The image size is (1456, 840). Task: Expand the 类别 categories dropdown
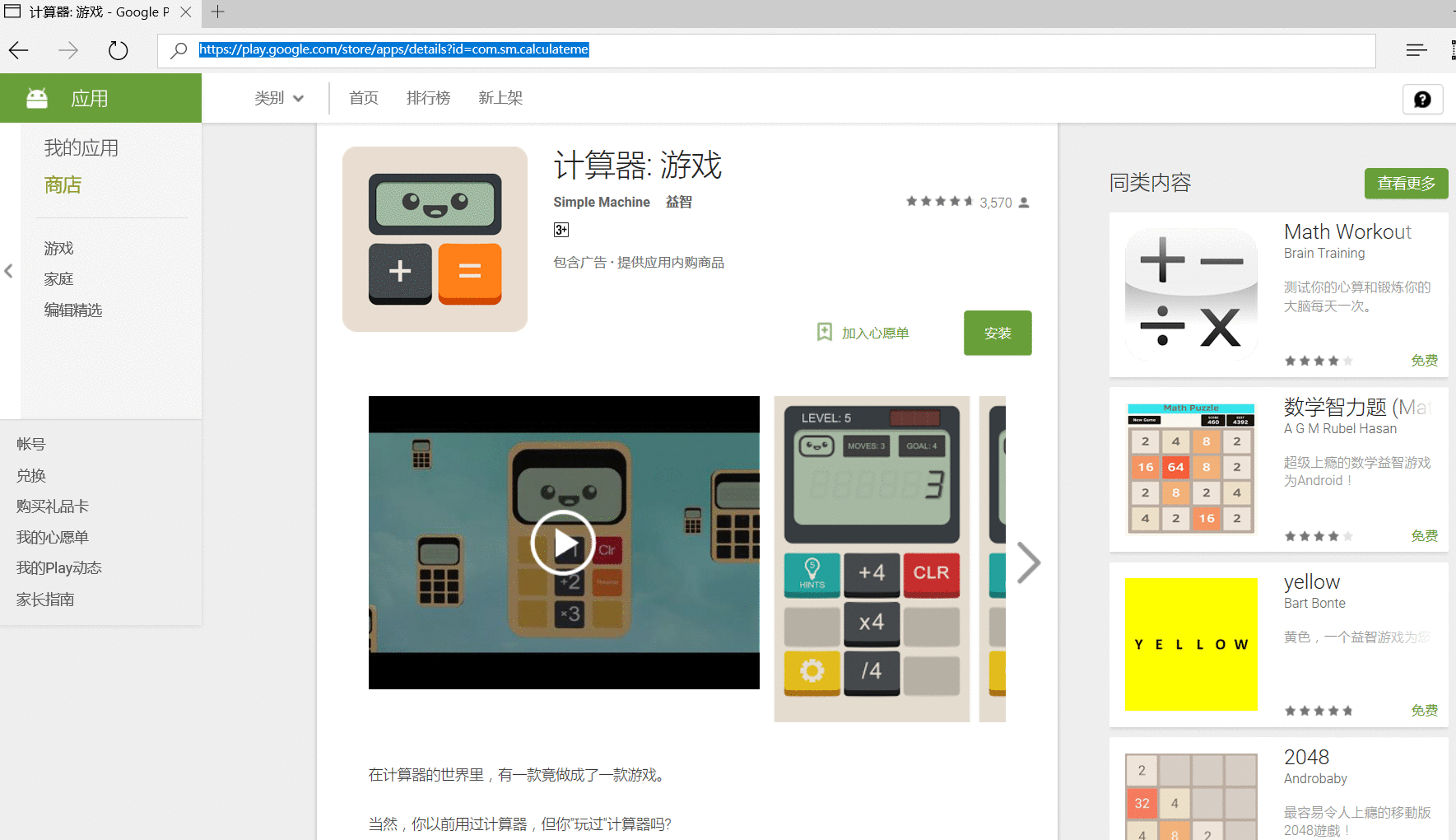(279, 99)
